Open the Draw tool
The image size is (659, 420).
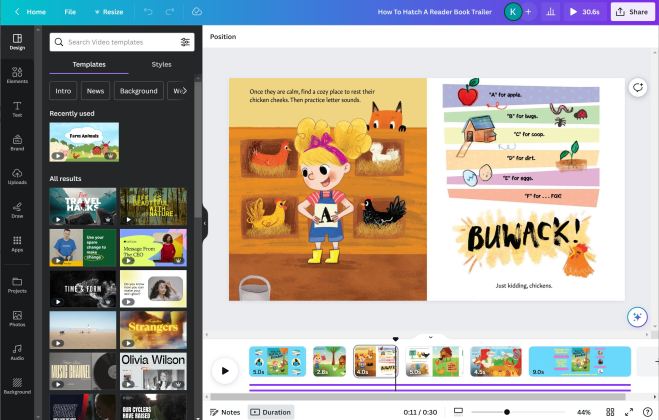(17, 209)
